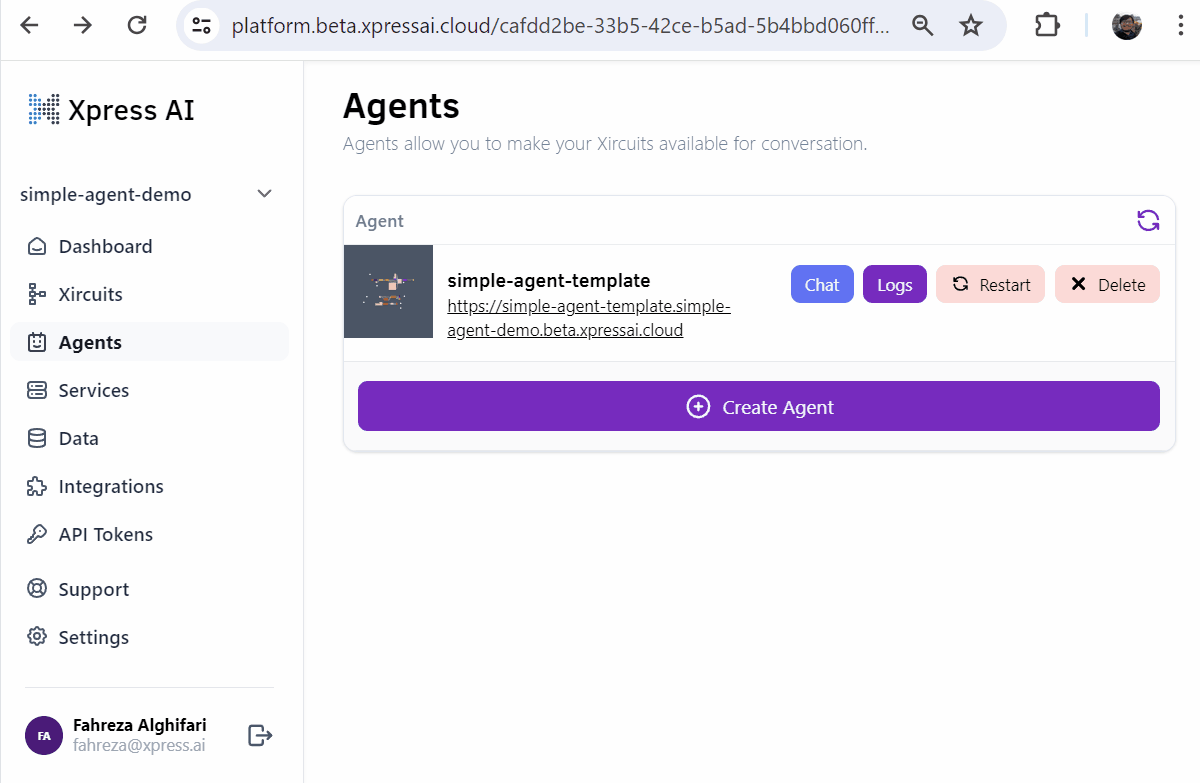This screenshot has width=1200, height=783.
Task: Open the Dashboard page
Action: (105, 246)
